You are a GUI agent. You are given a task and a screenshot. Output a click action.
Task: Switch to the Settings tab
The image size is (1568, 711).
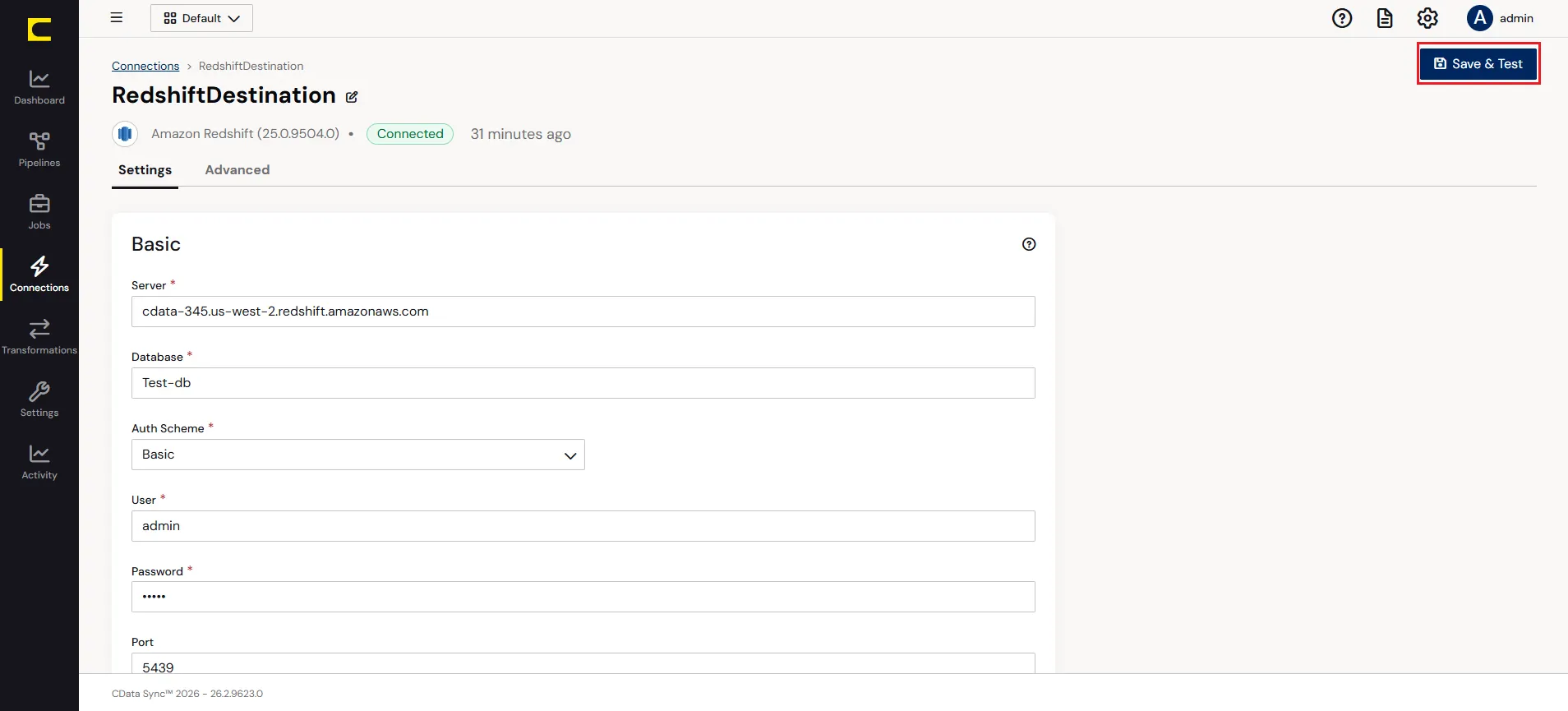(145, 170)
